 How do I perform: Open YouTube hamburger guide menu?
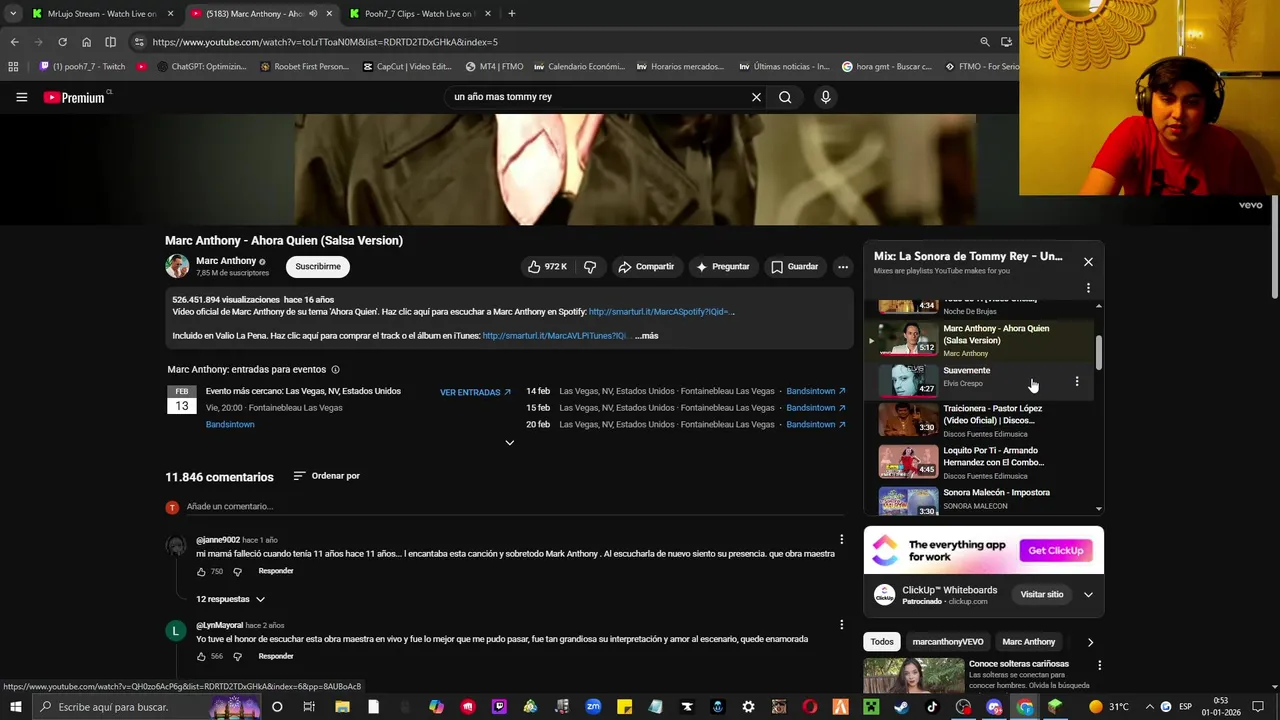pos(21,97)
